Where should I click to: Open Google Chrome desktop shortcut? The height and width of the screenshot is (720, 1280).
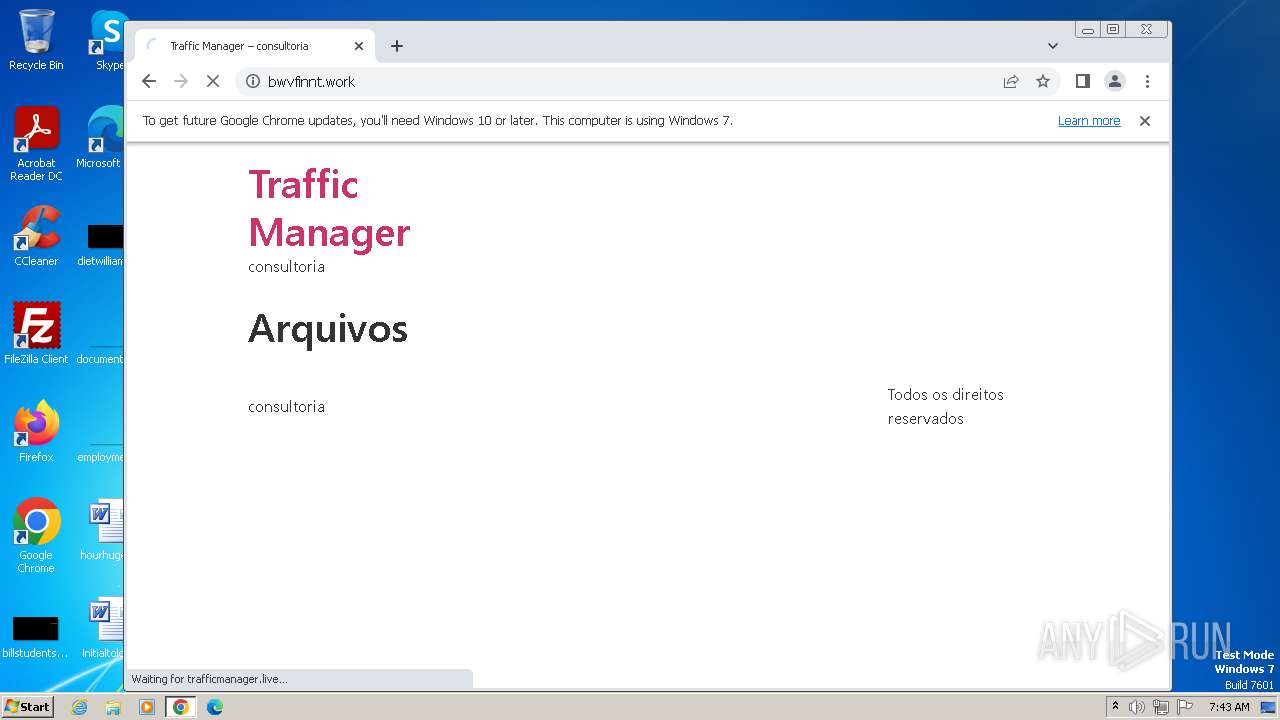pyautogui.click(x=36, y=536)
